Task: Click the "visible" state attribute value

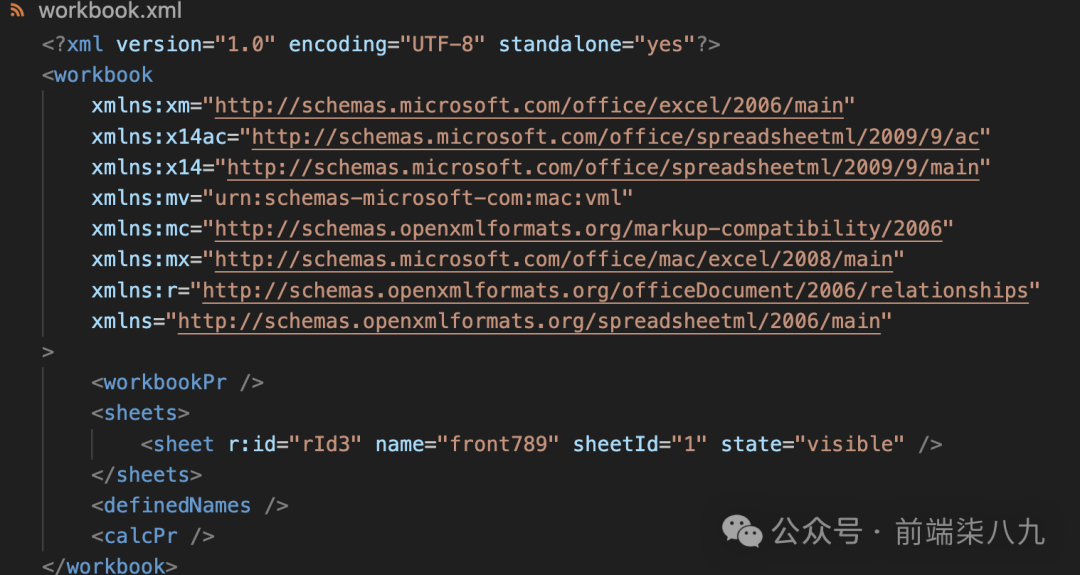Action: tap(855, 444)
